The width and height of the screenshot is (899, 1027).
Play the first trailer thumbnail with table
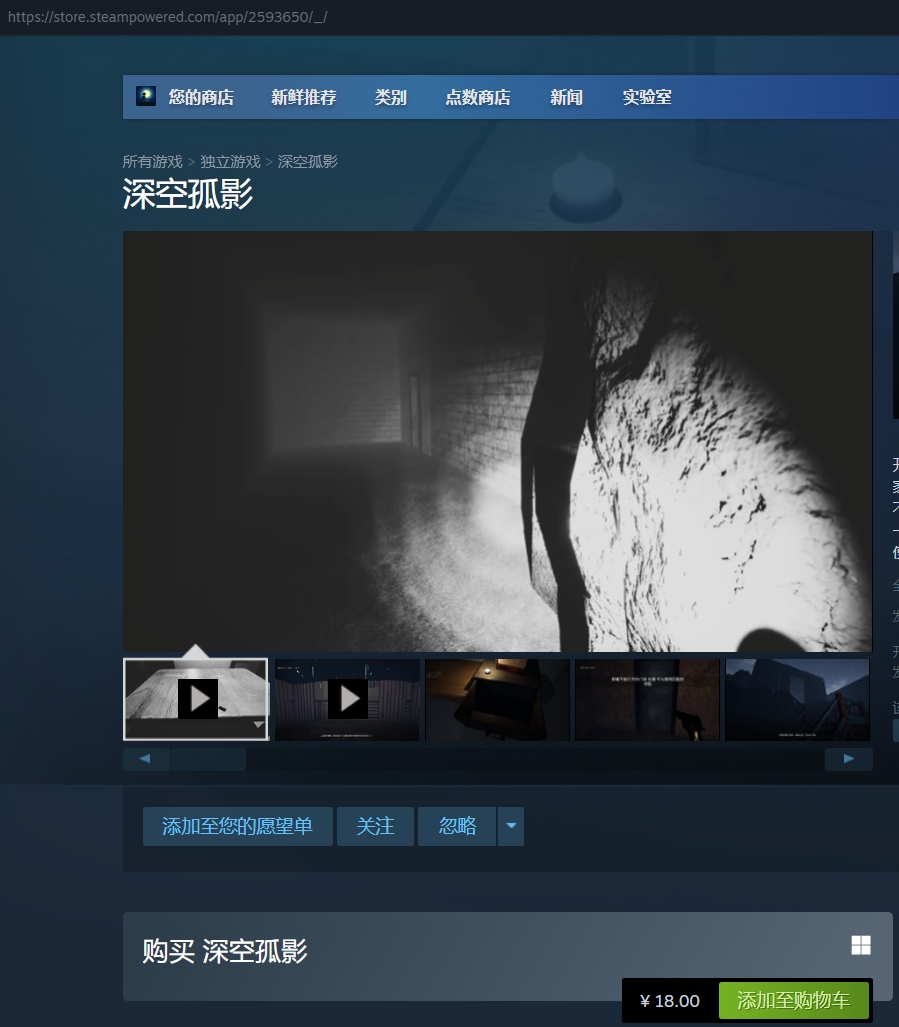(196, 700)
